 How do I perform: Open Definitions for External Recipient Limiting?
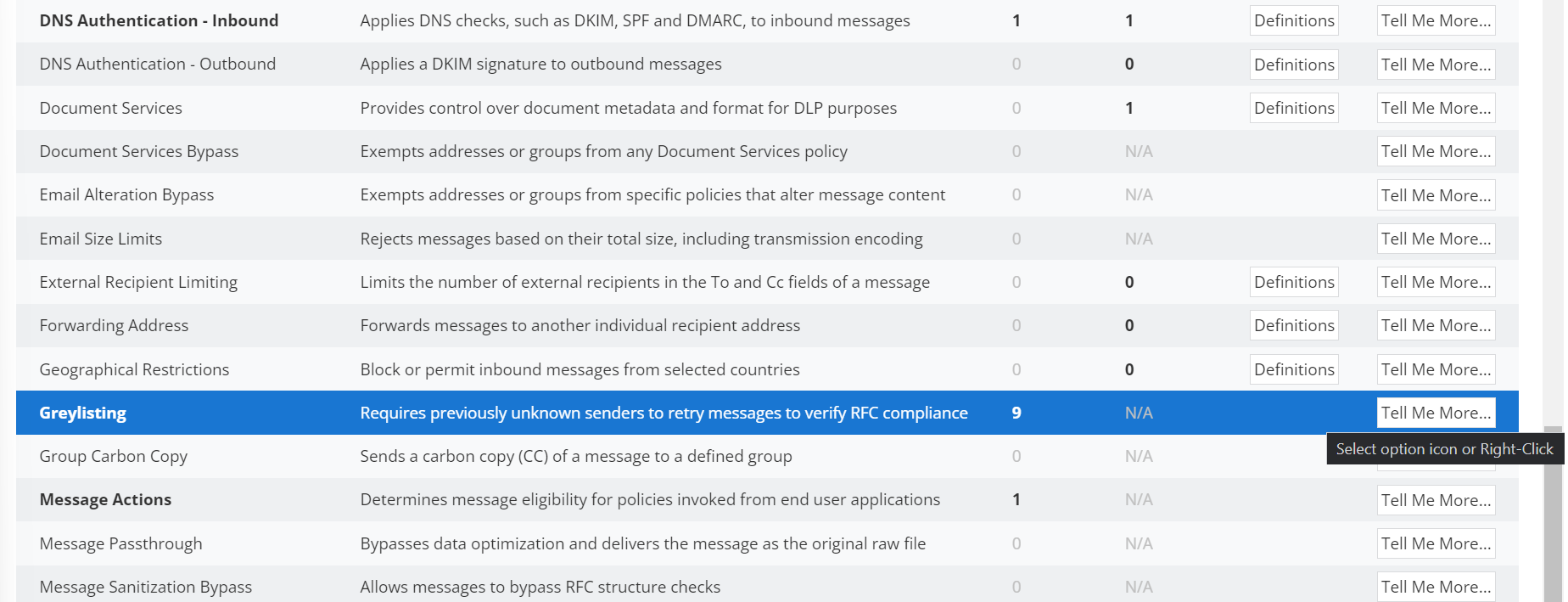point(1293,282)
